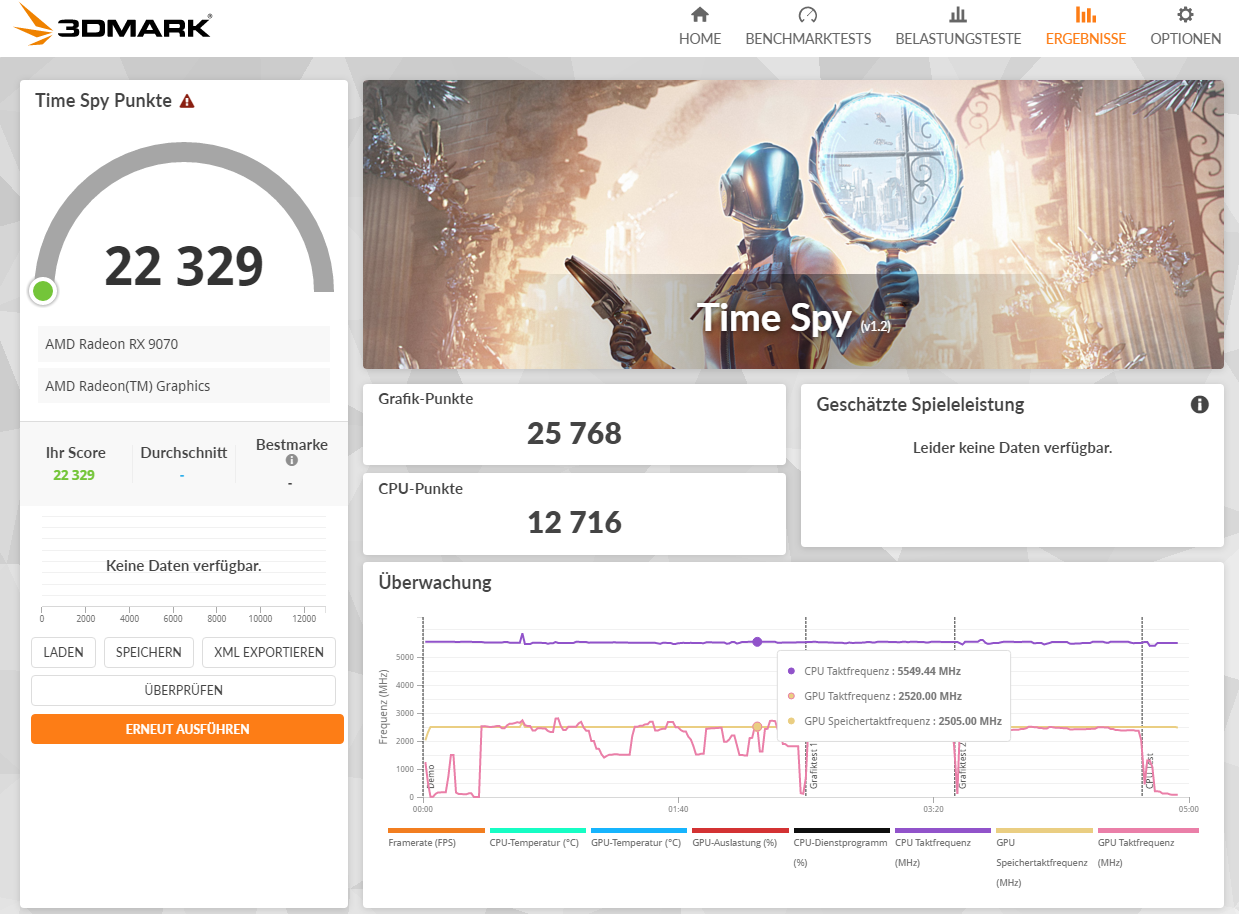Click the info icon under Bestmarke

point(292,461)
